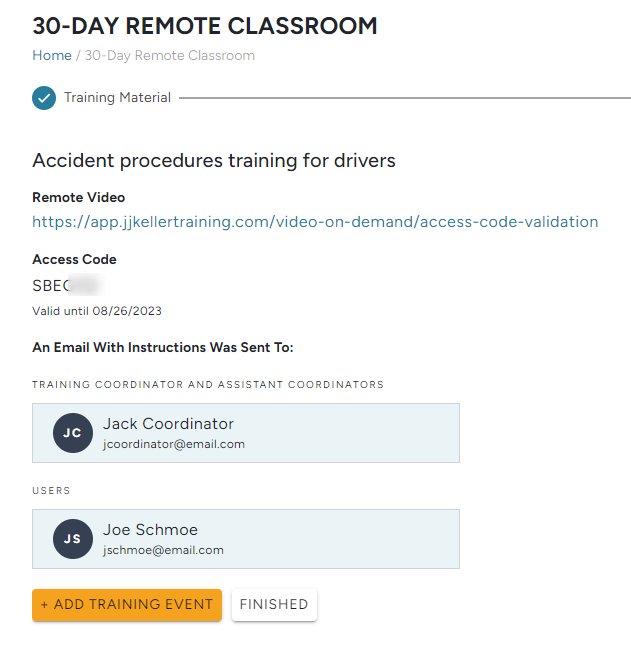Click the JS avatar circle

(73, 539)
